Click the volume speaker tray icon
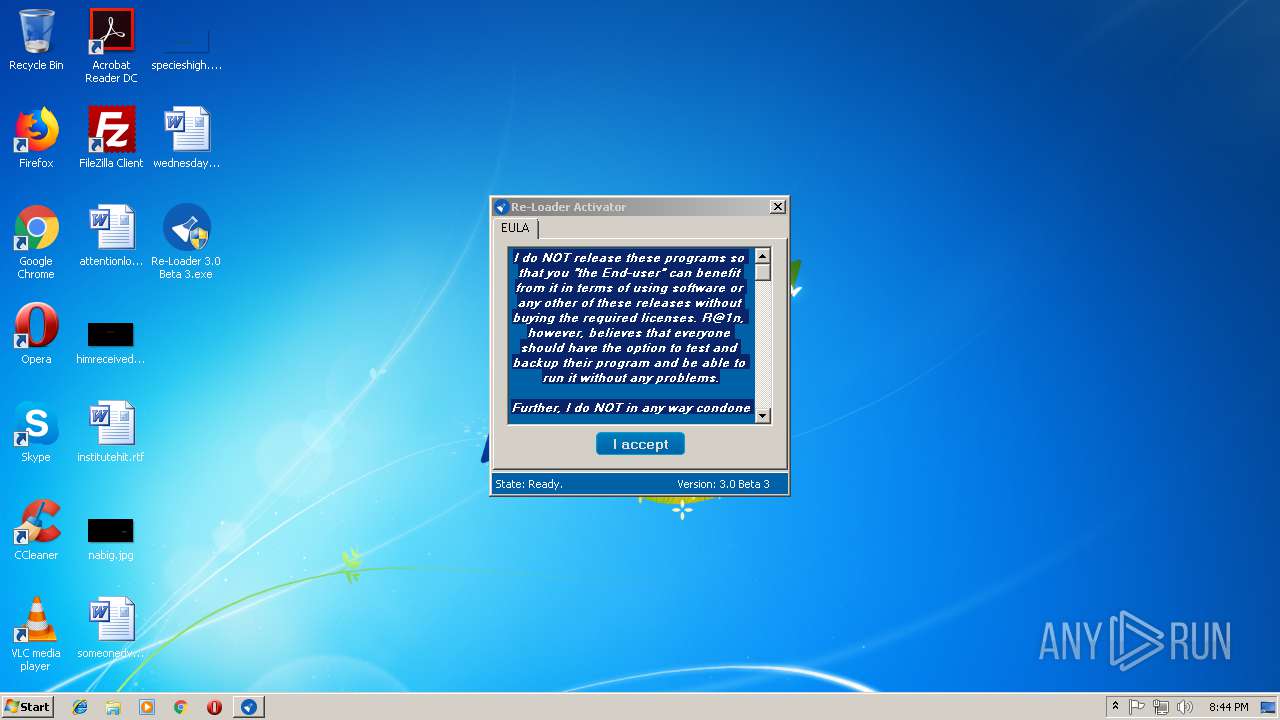 coord(1185,707)
